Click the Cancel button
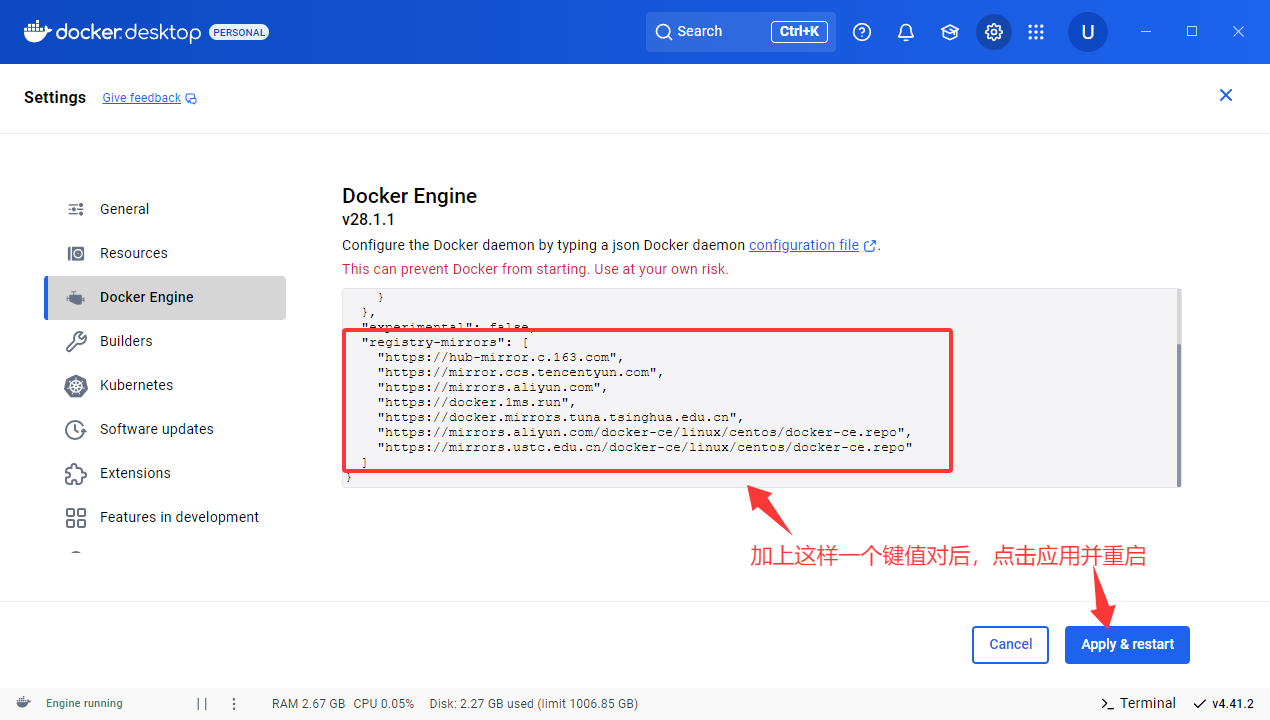Screen dimensions: 1270x720 pyautogui.click(x=1010, y=644)
